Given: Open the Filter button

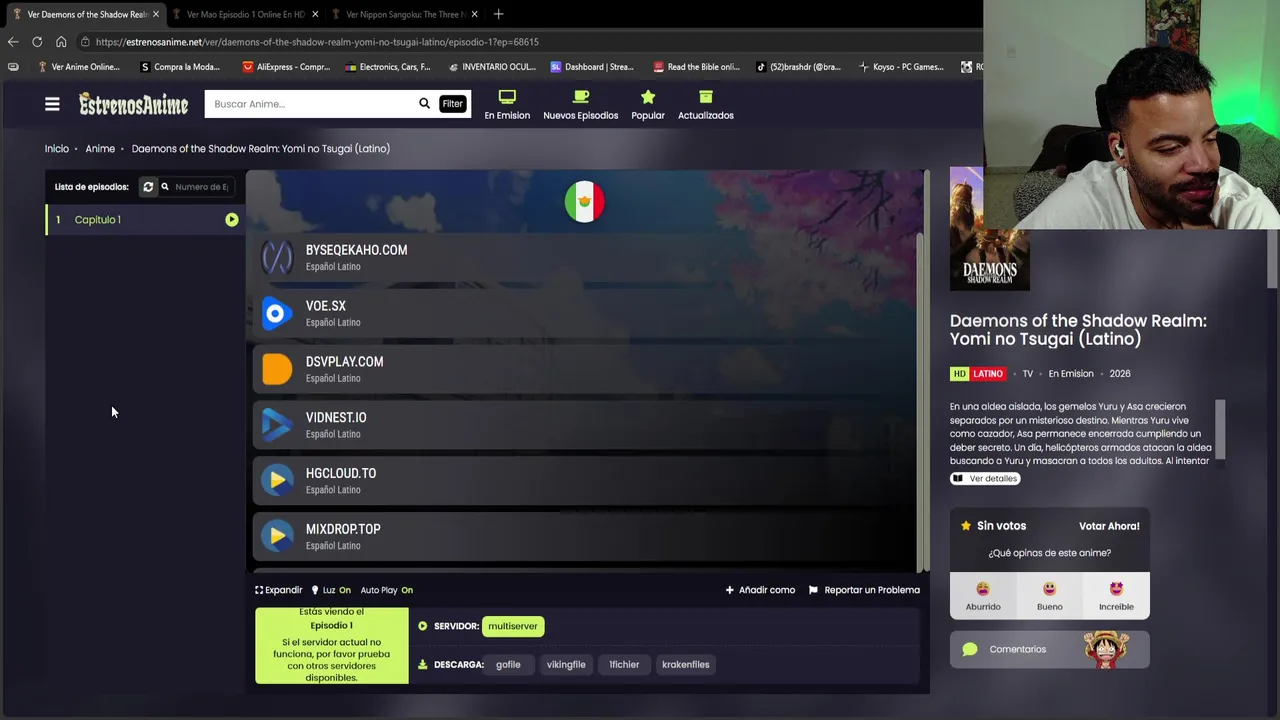Looking at the screenshot, I should [x=452, y=104].
